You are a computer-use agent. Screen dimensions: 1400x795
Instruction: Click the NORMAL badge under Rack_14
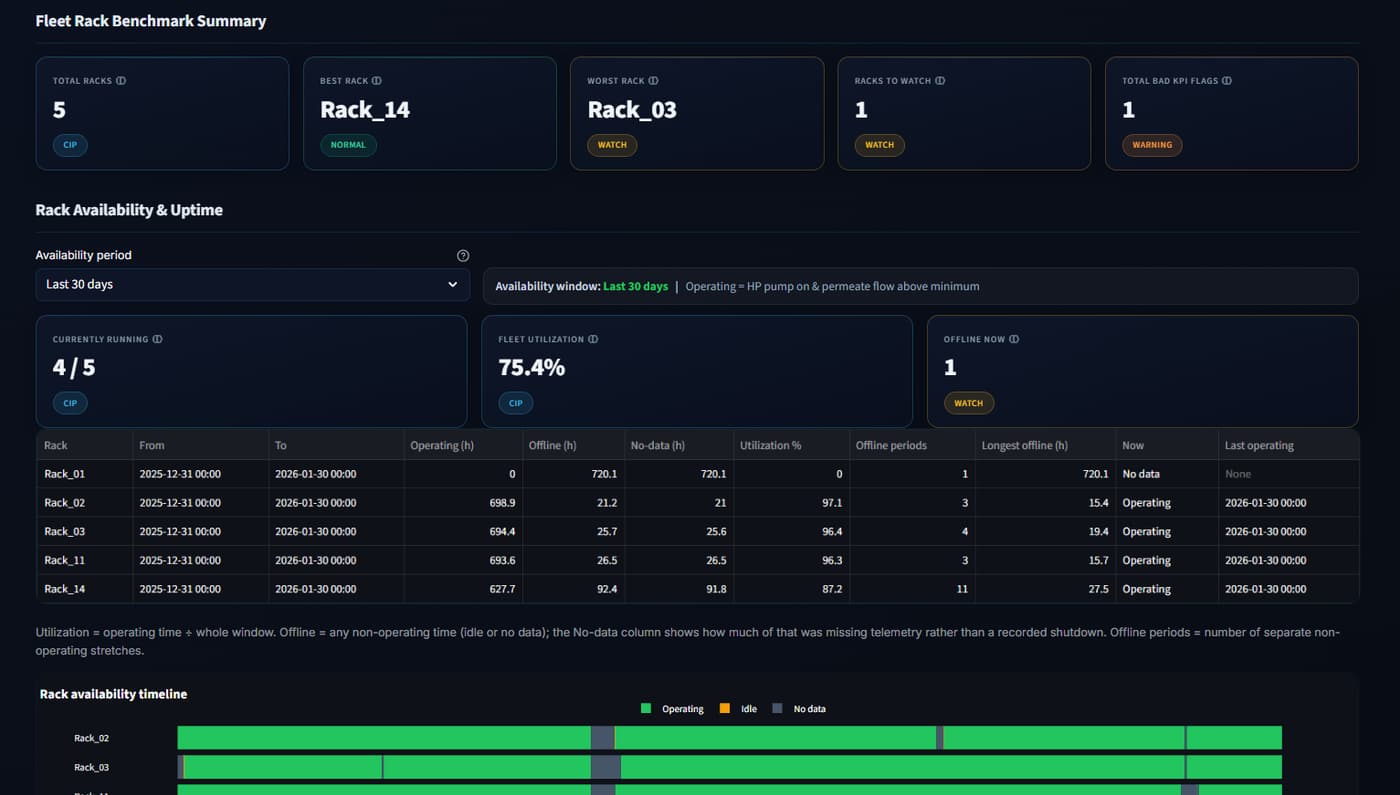tap(348, 145)
